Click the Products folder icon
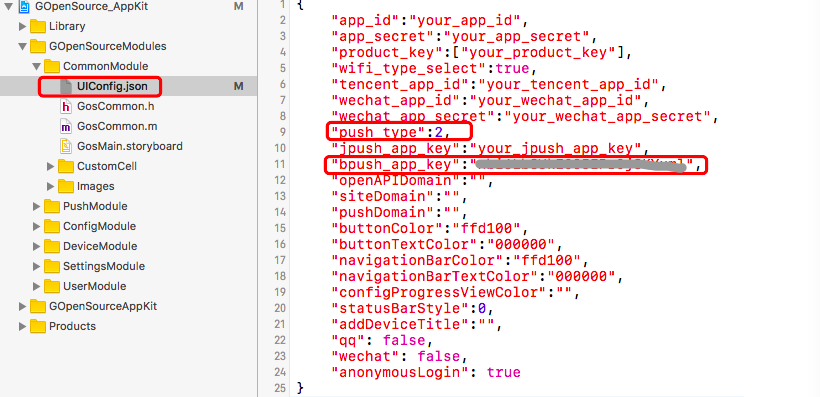This screenshot has width=820, height=397. [x=38, y=326]
